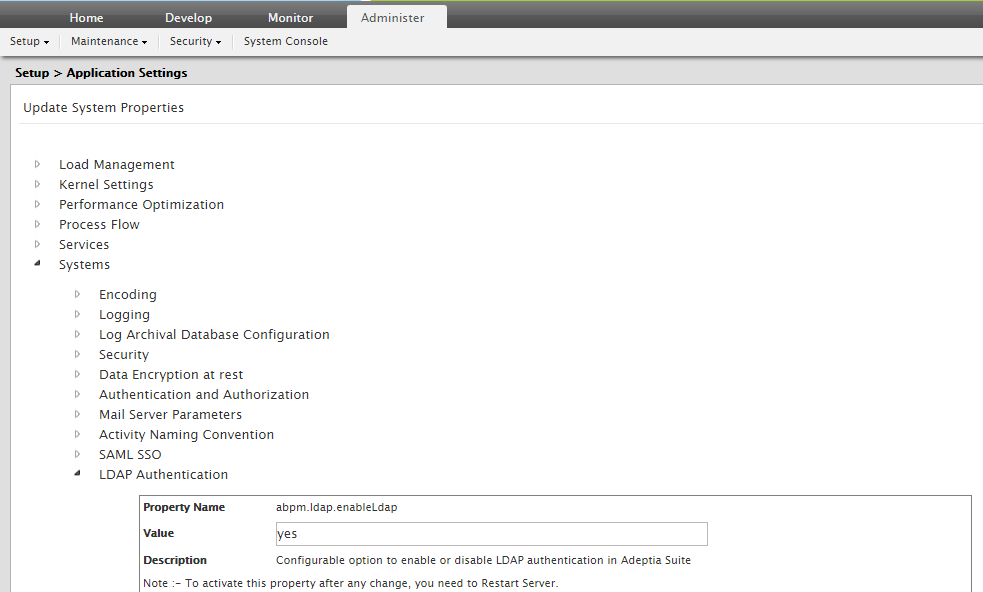This screenshot has width=983, height=592.
Task: Click the System Console link
Action: [285, 42]
